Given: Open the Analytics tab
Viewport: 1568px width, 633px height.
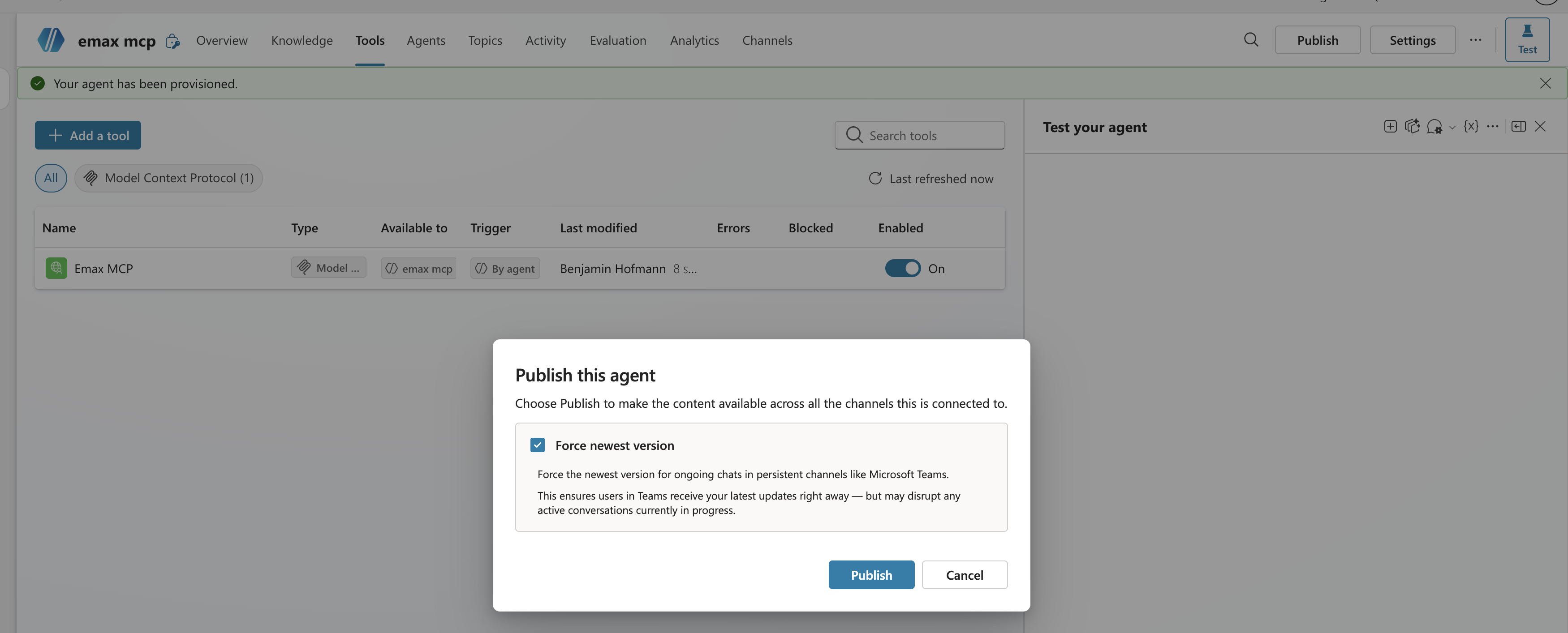Looking at the screenshot, I should [x=694, y=40].
